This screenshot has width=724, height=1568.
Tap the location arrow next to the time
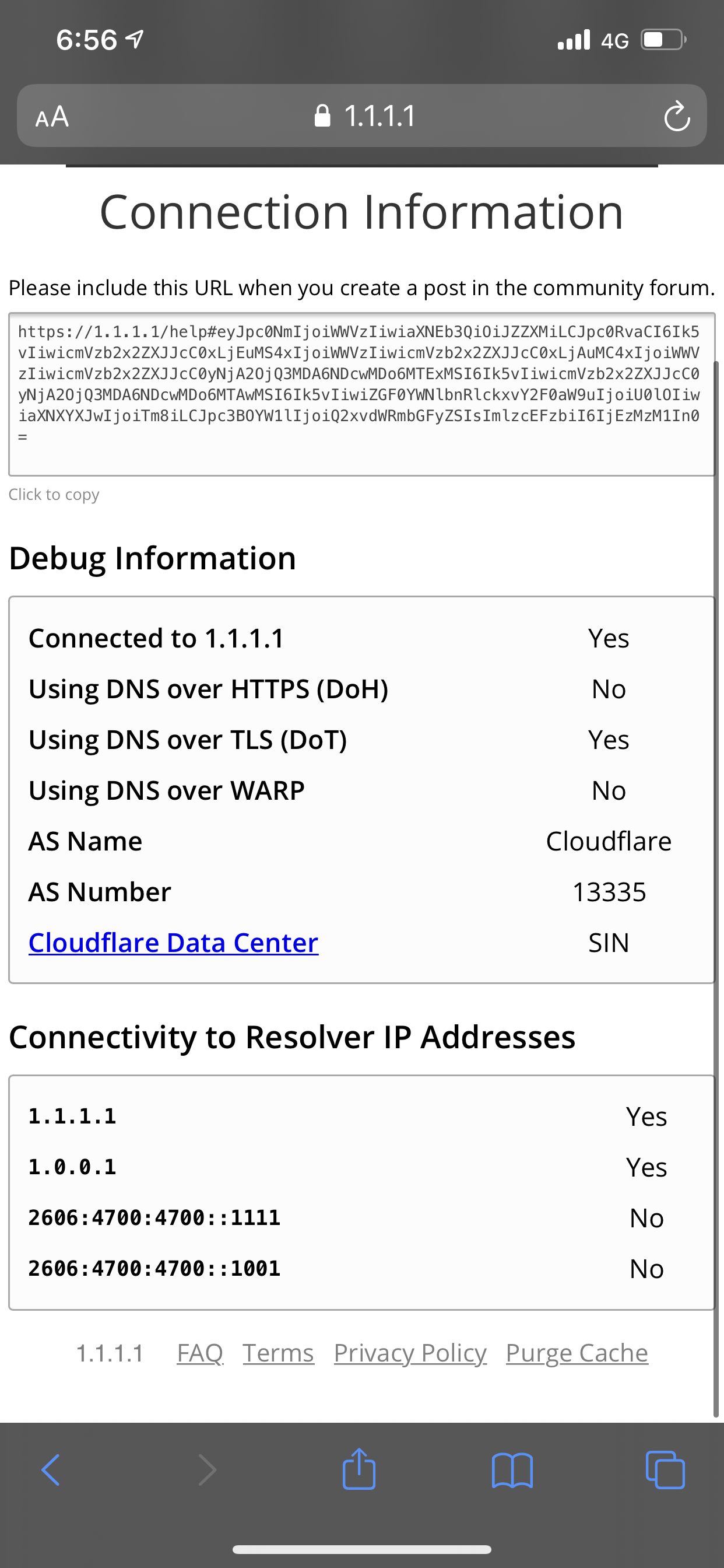click(135, 40)
